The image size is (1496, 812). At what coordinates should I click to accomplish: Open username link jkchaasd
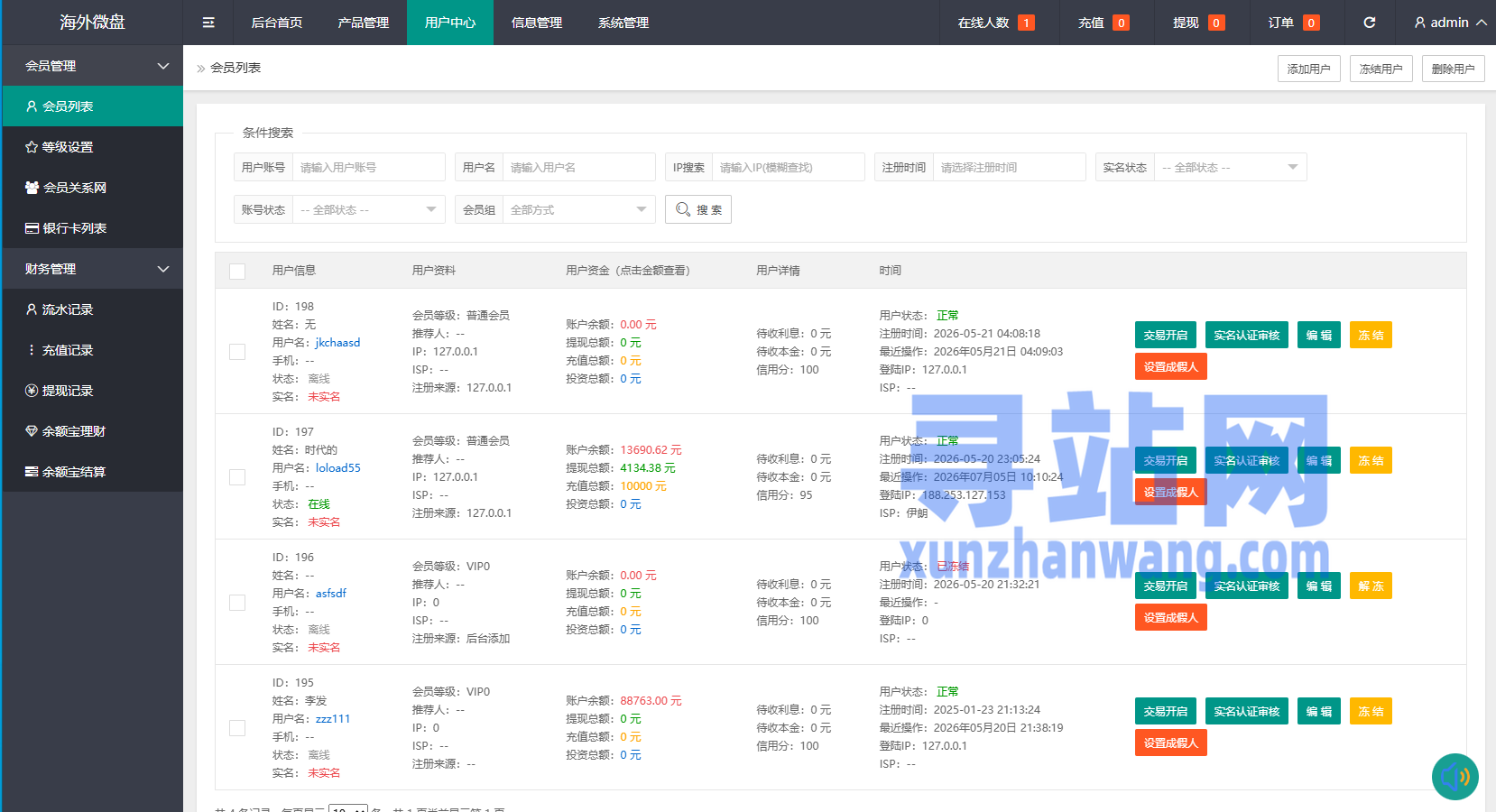[x=337, y=343]
